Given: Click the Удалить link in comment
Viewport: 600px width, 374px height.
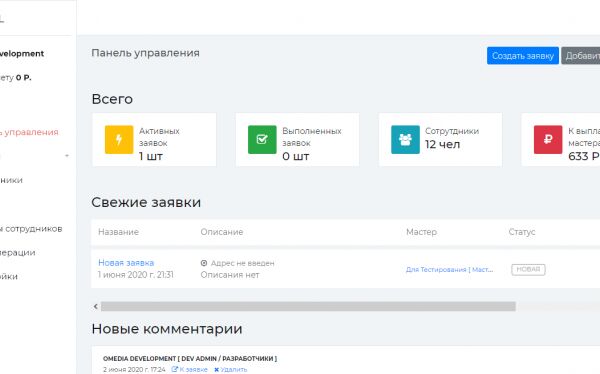Looking at the screenshot, I should [x=230, y=369].
